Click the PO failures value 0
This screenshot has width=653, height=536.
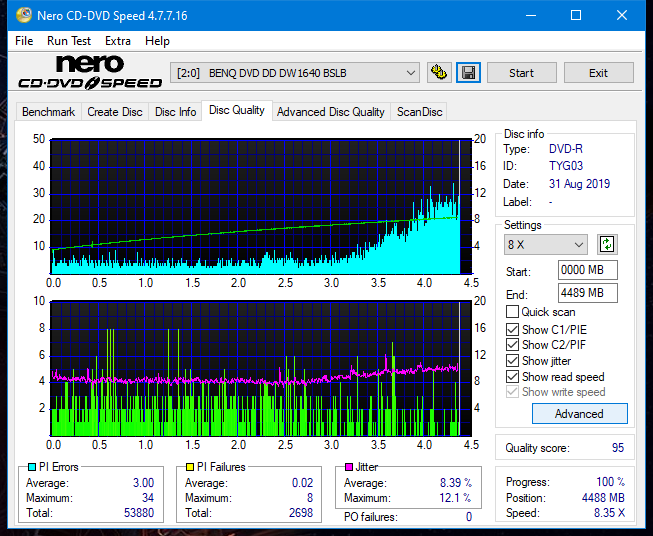point(469,517)
